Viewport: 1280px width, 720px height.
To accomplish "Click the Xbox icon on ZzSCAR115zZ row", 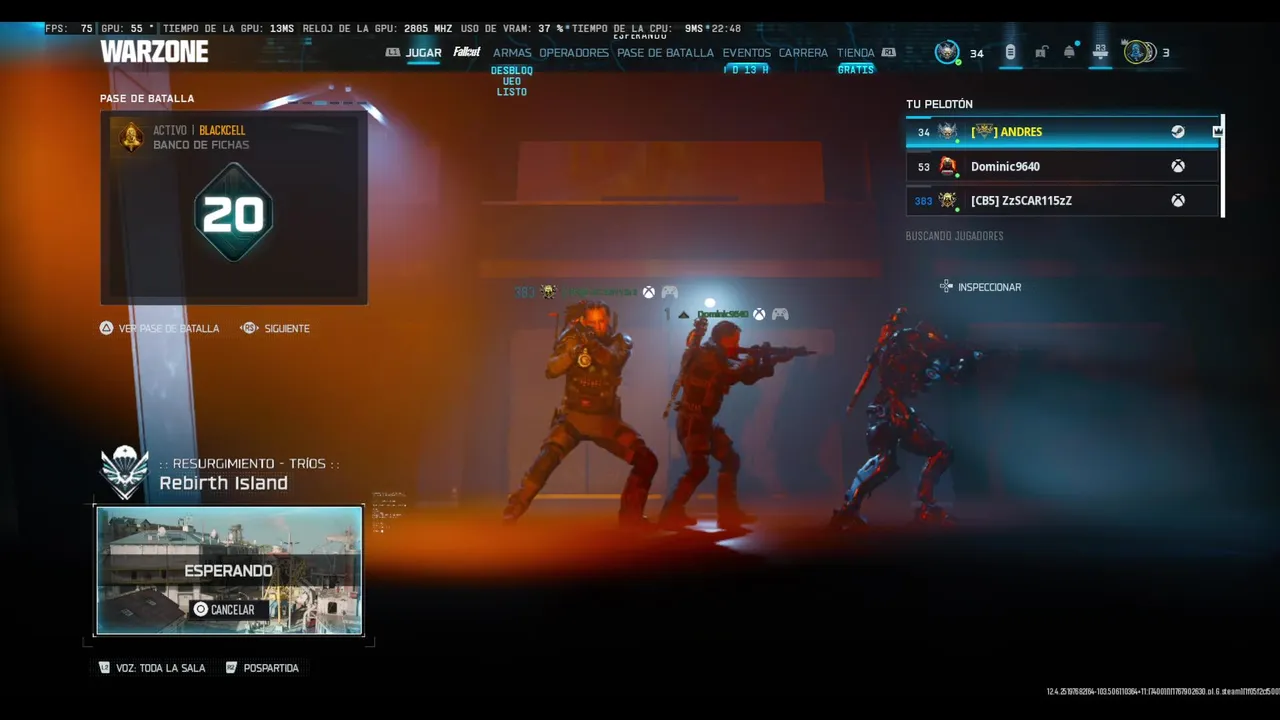I will point(1178,200).
